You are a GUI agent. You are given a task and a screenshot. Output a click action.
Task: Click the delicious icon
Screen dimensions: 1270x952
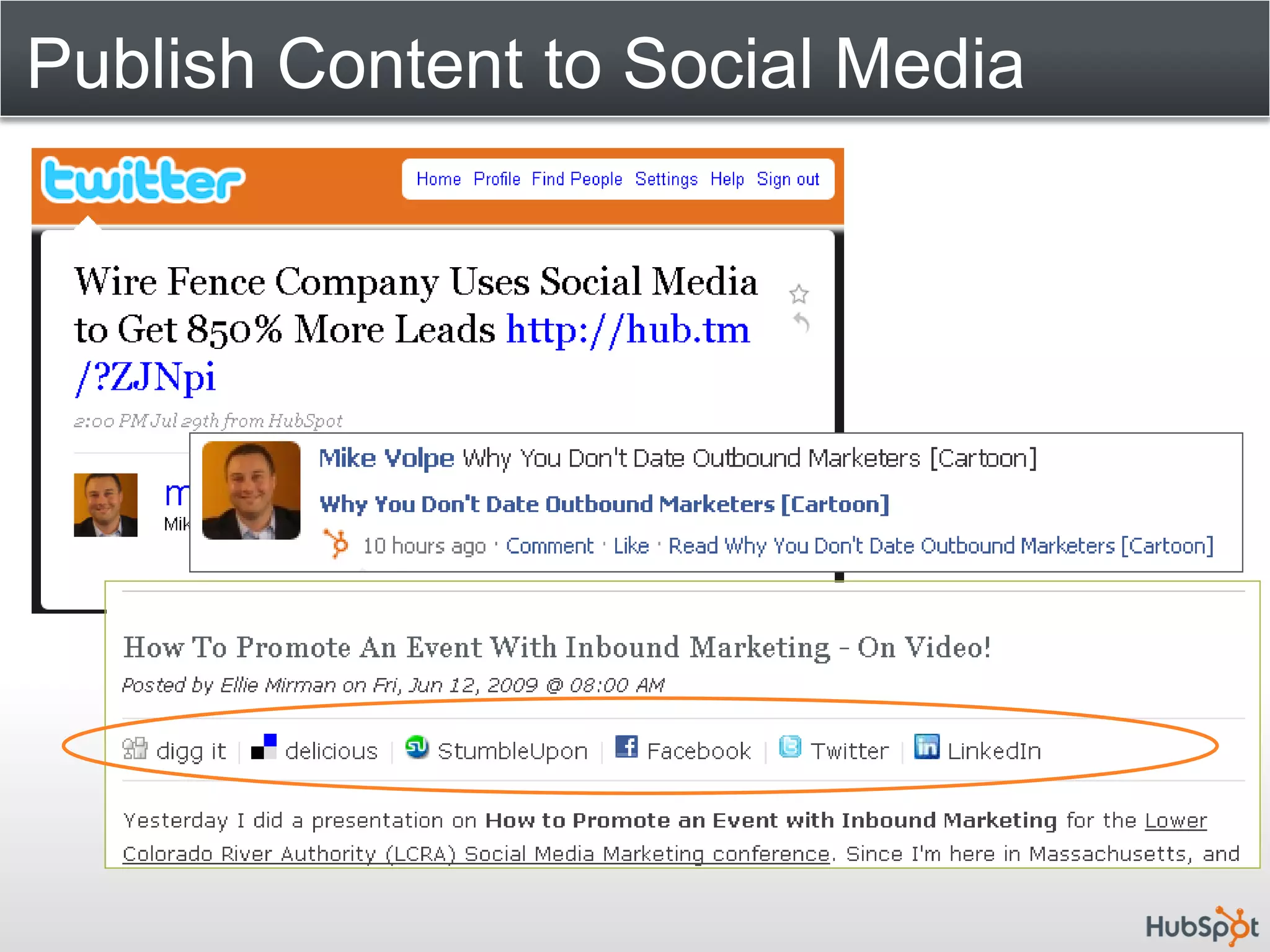click(x=264, y=747)
